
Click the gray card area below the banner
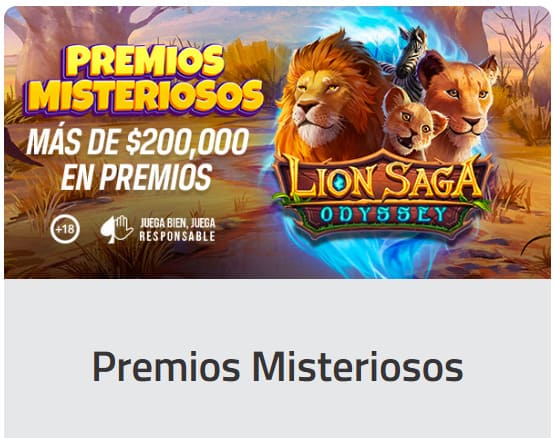tap(278, 358)
